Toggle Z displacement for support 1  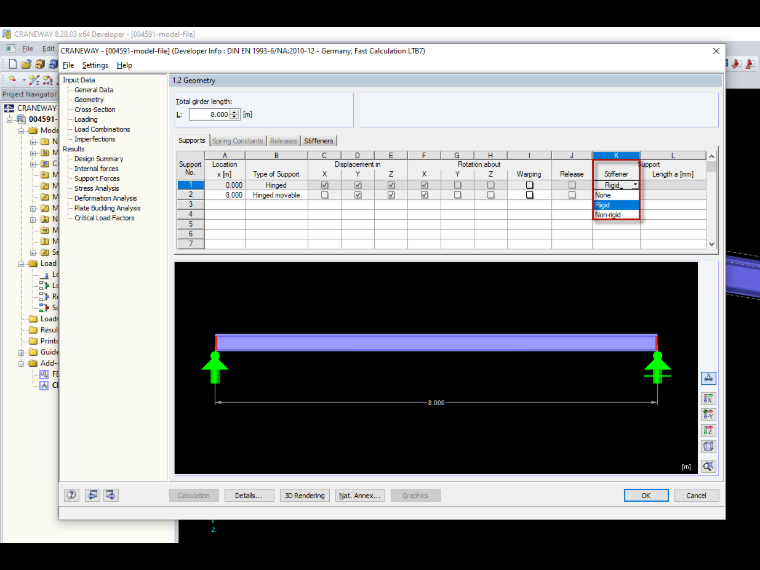(x=391, y=185)
